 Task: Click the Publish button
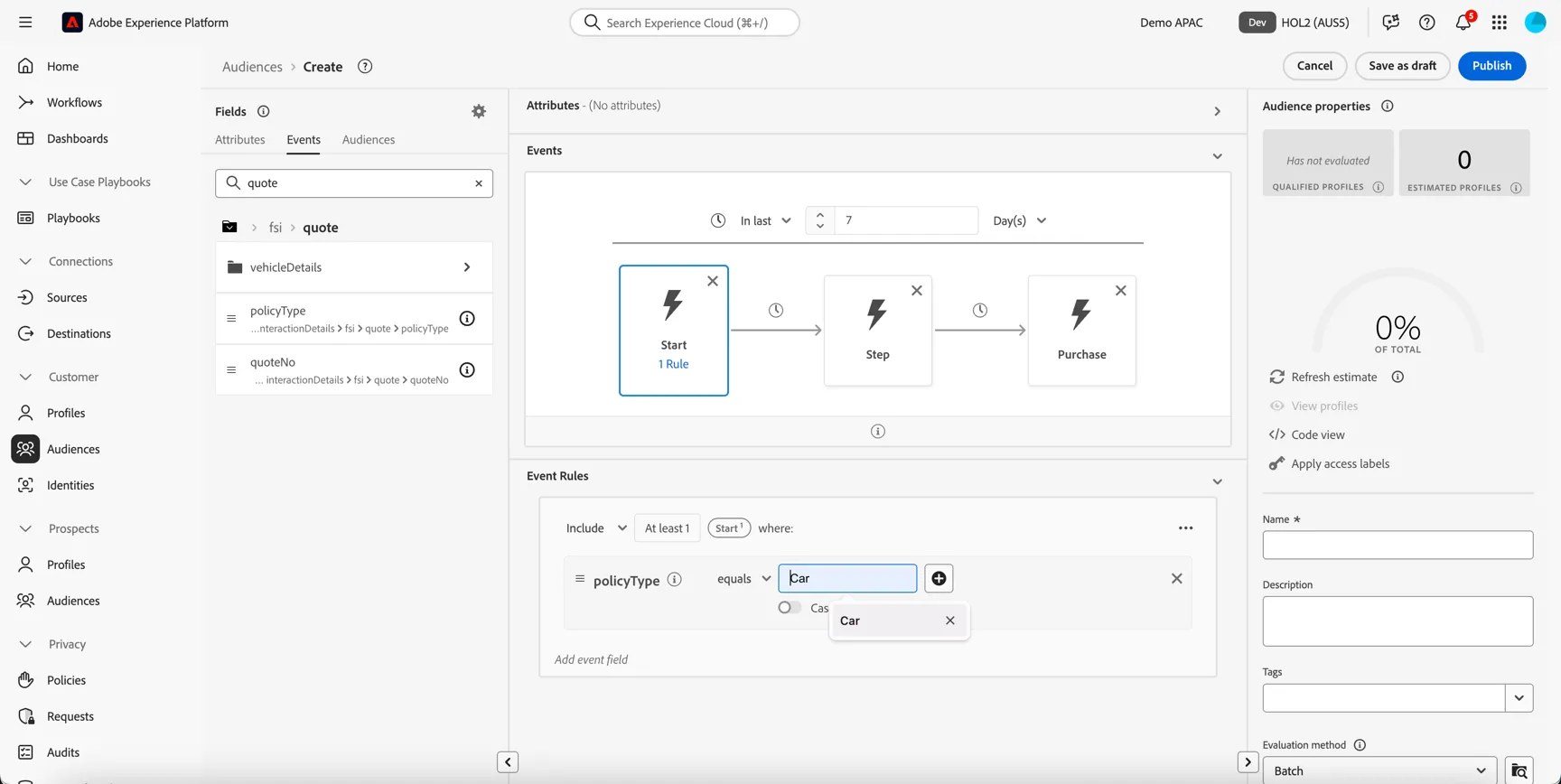[x=1491, y=66]
